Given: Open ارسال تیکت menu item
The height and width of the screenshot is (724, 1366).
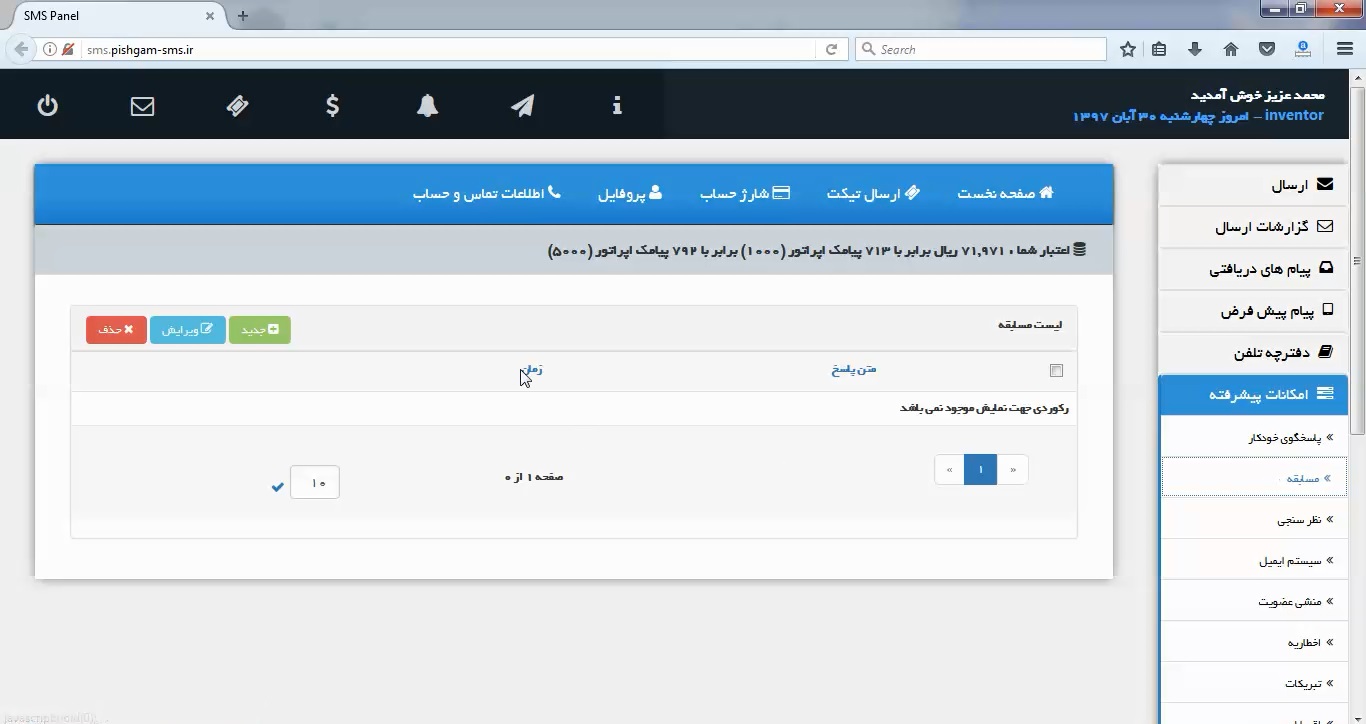Looking at the screenshot, I should [x=873, y=193].
